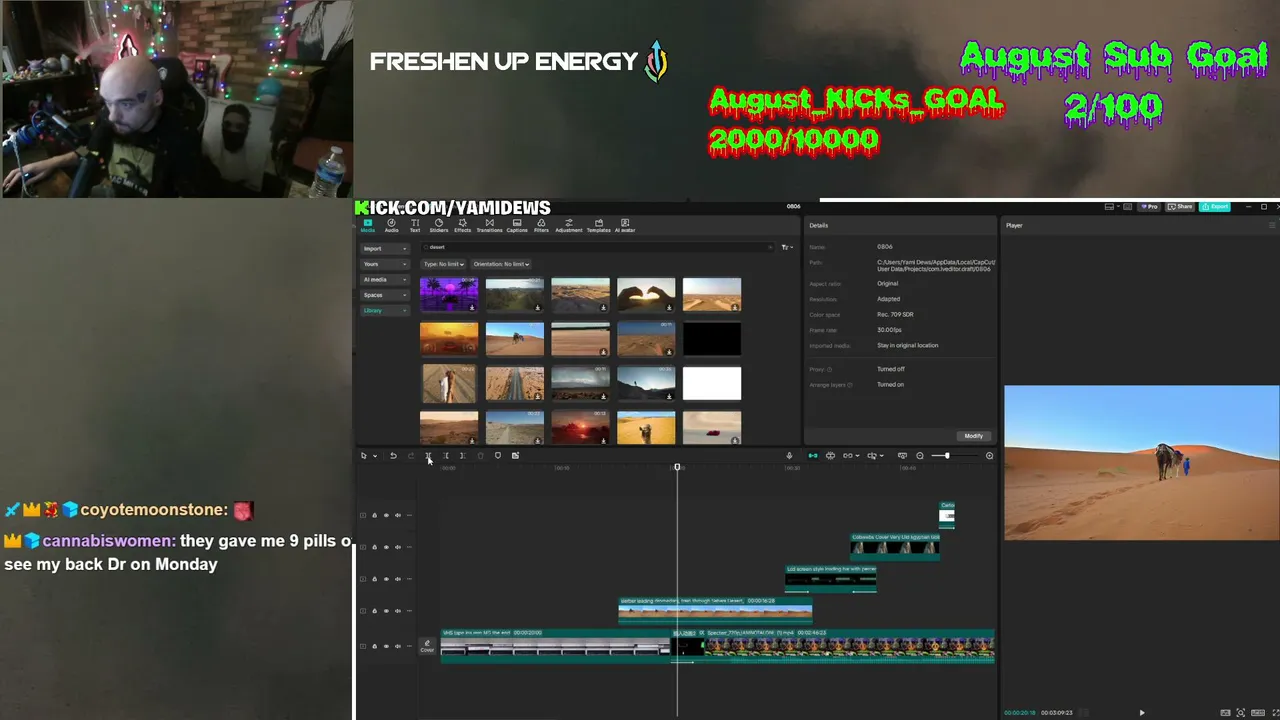
Task: Expand the Import section in sidebar
Action: (384, 249)
